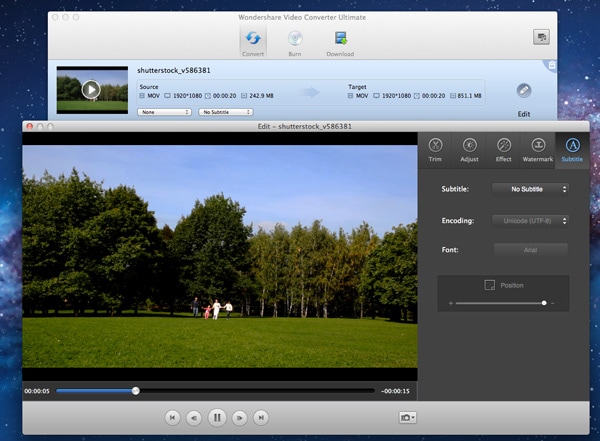Click the remaining time -00:00:15
This screenshot has width=600, height=441.
click(x=395, y=391)
